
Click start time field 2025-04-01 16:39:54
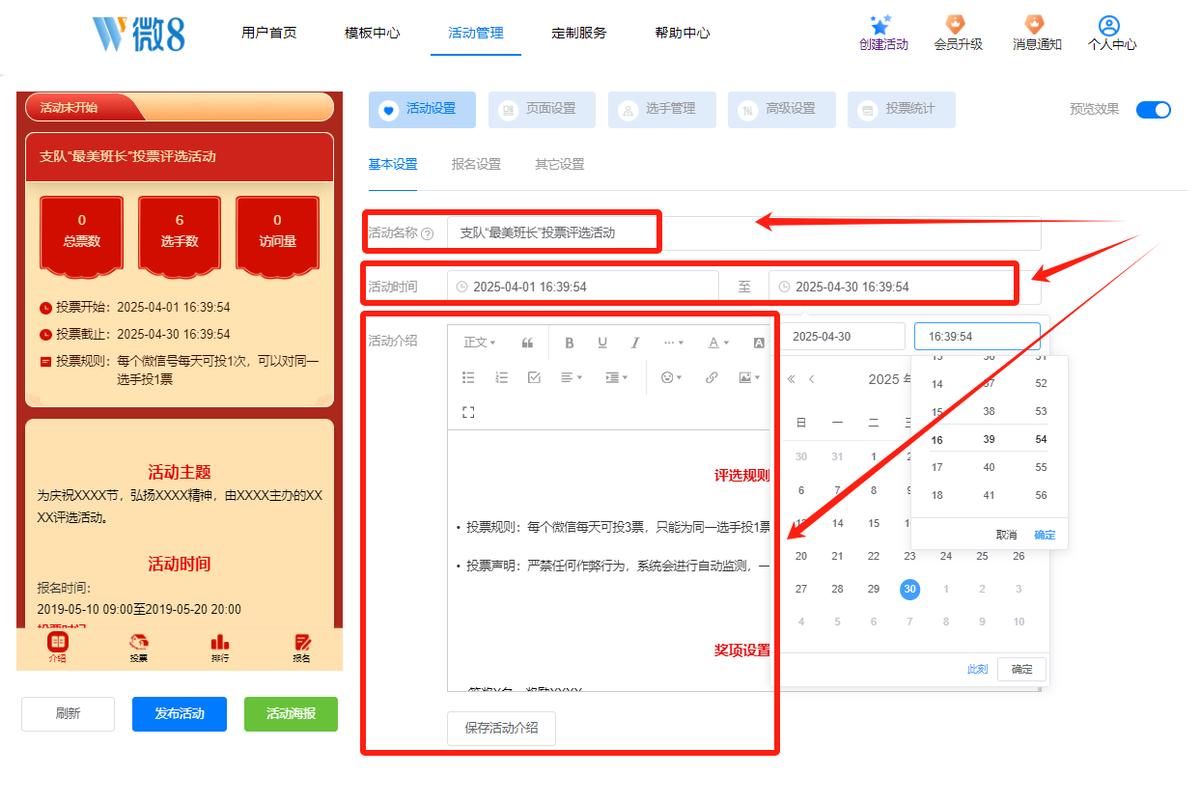pos(583,287)
